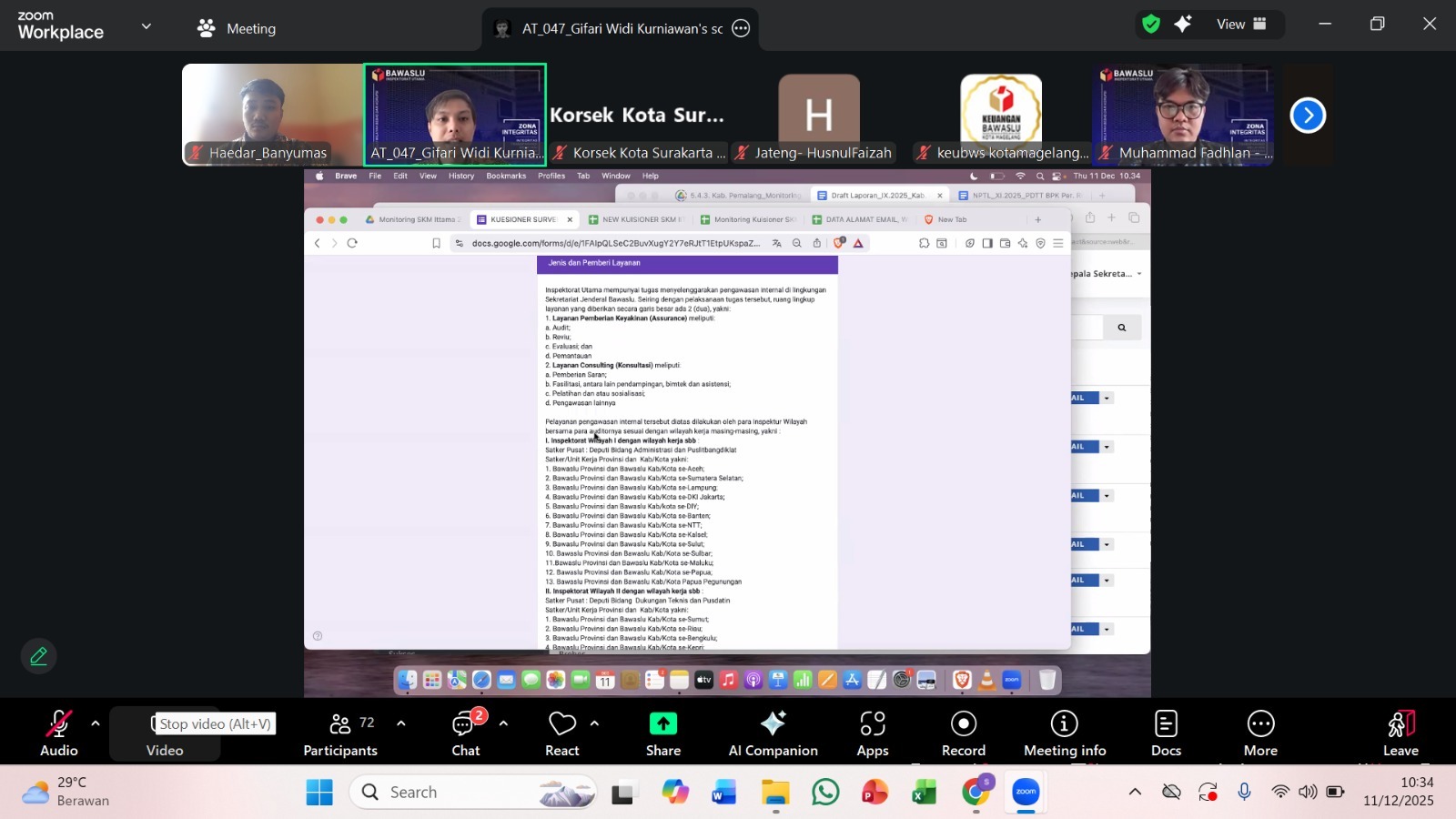Viewport: 1456px width, 819px height.
Task: Expand the React options arrow
Action: click(x=594, y=723)
